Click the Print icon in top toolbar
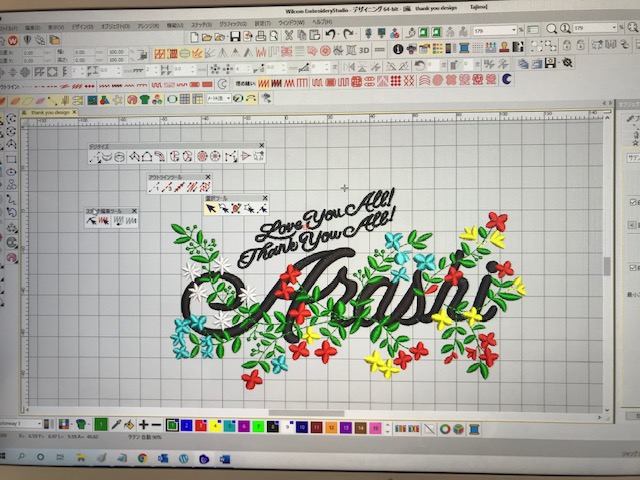The image size is (640, 480). point(261,36)
